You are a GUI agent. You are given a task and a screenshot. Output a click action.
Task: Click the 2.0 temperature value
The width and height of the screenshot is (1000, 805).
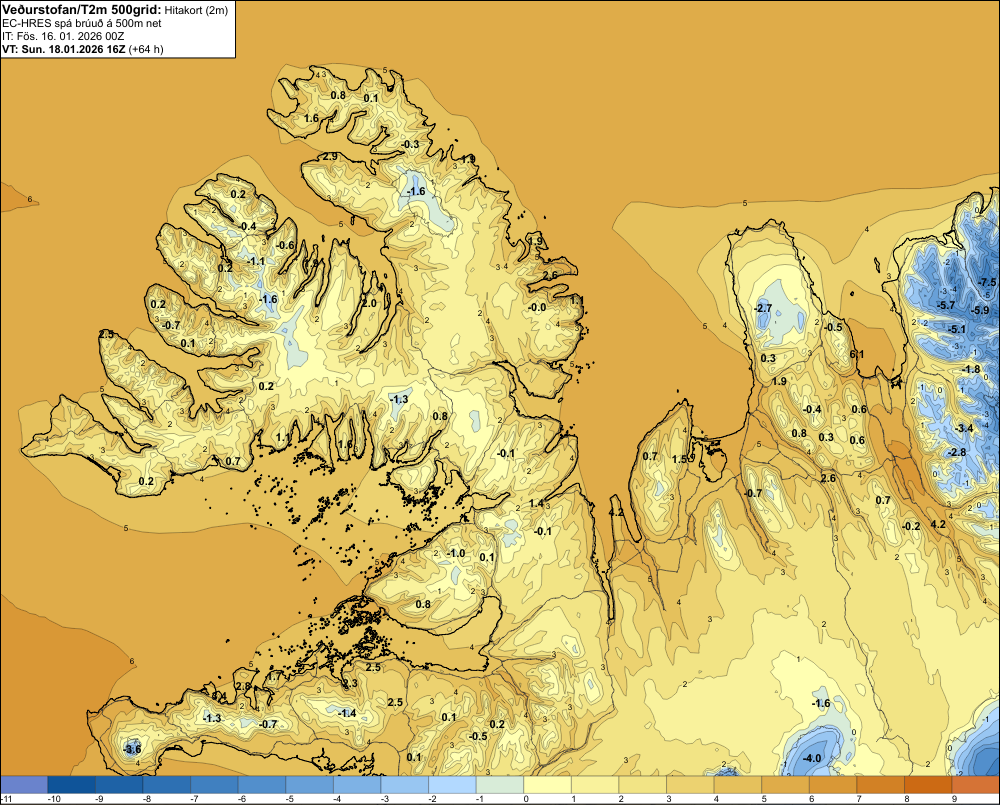point(369,303)
